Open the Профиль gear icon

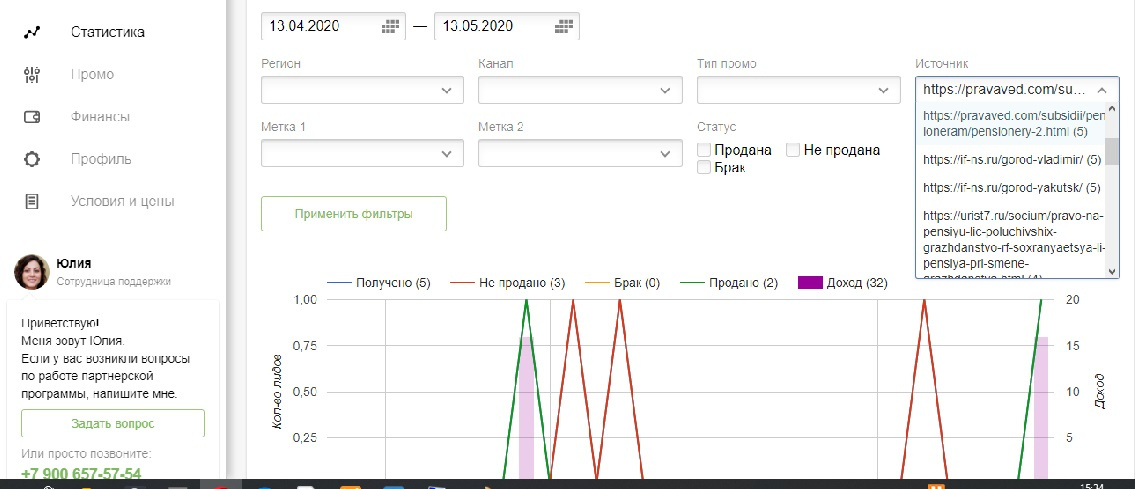coord(32,159)
